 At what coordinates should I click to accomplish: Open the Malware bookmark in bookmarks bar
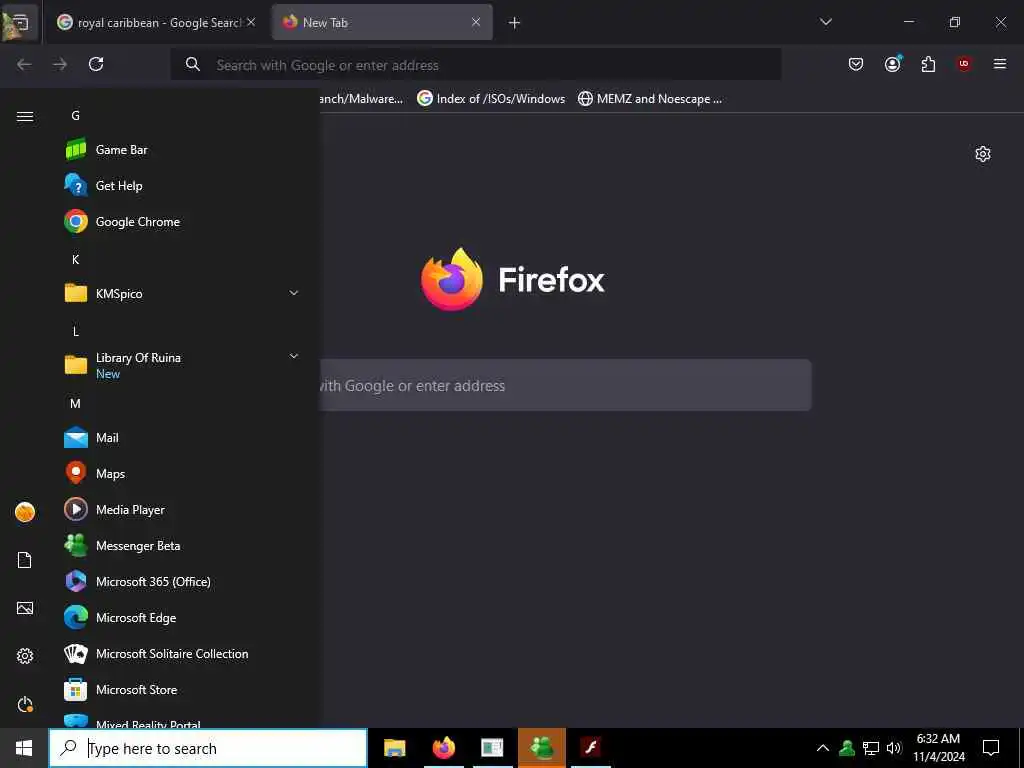[360, 99]
